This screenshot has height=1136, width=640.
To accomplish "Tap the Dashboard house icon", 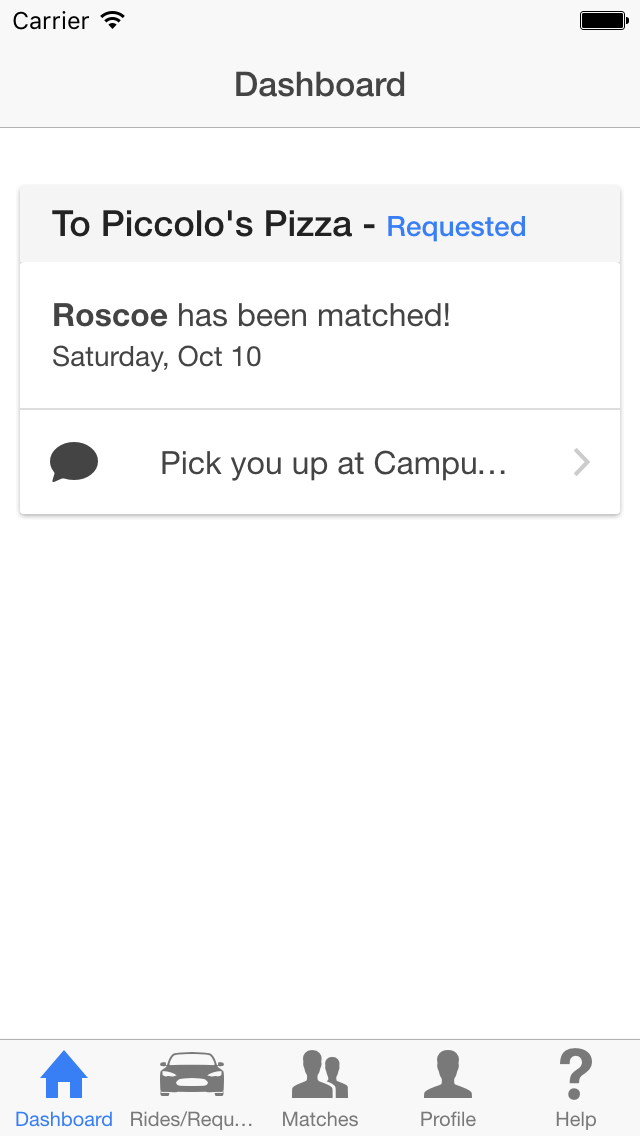I will (64, 1074).
